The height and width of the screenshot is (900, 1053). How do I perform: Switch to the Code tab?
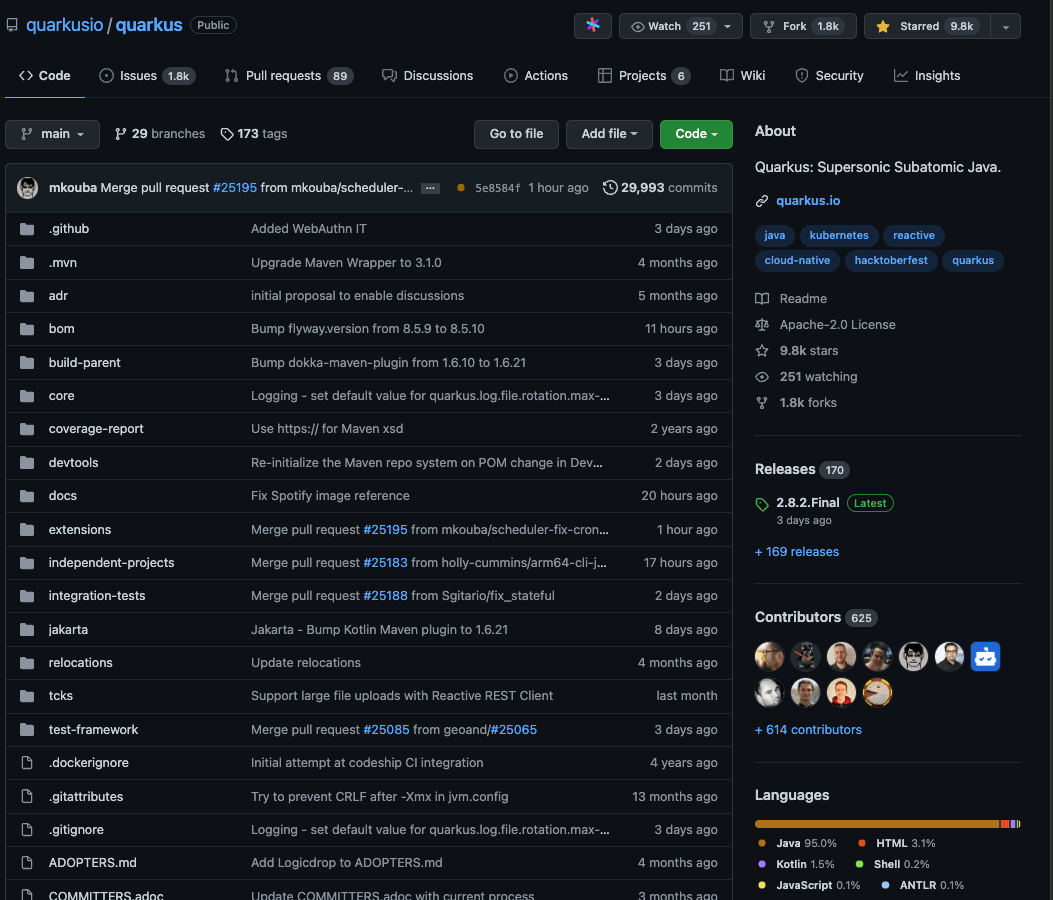pyautogui.click(x=45, y=76)
